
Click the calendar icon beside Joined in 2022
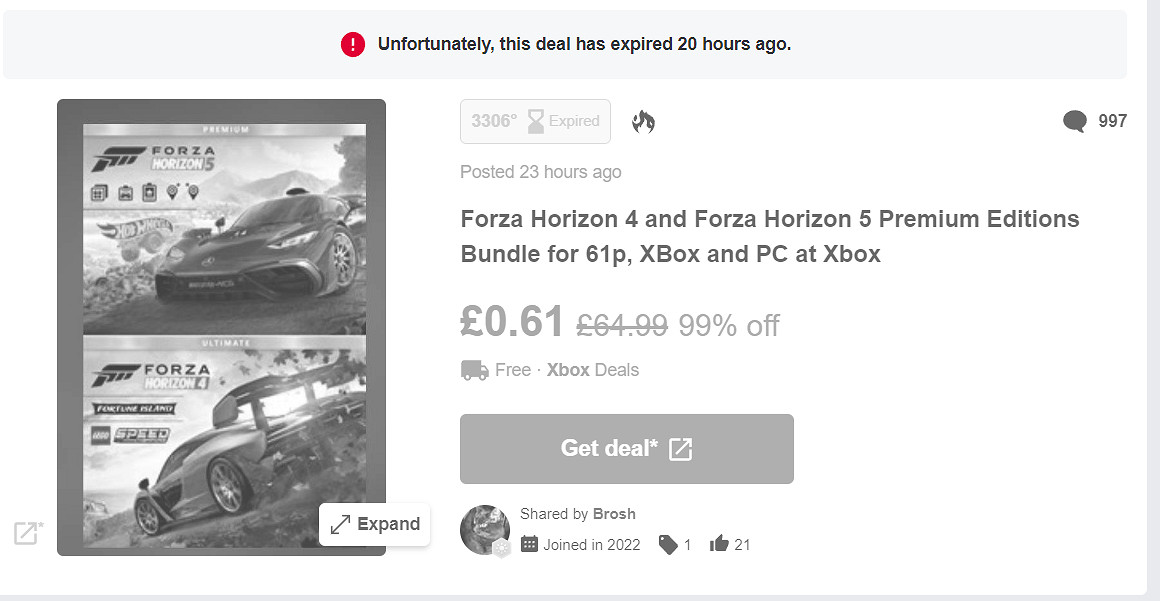(x=528, y=544)
